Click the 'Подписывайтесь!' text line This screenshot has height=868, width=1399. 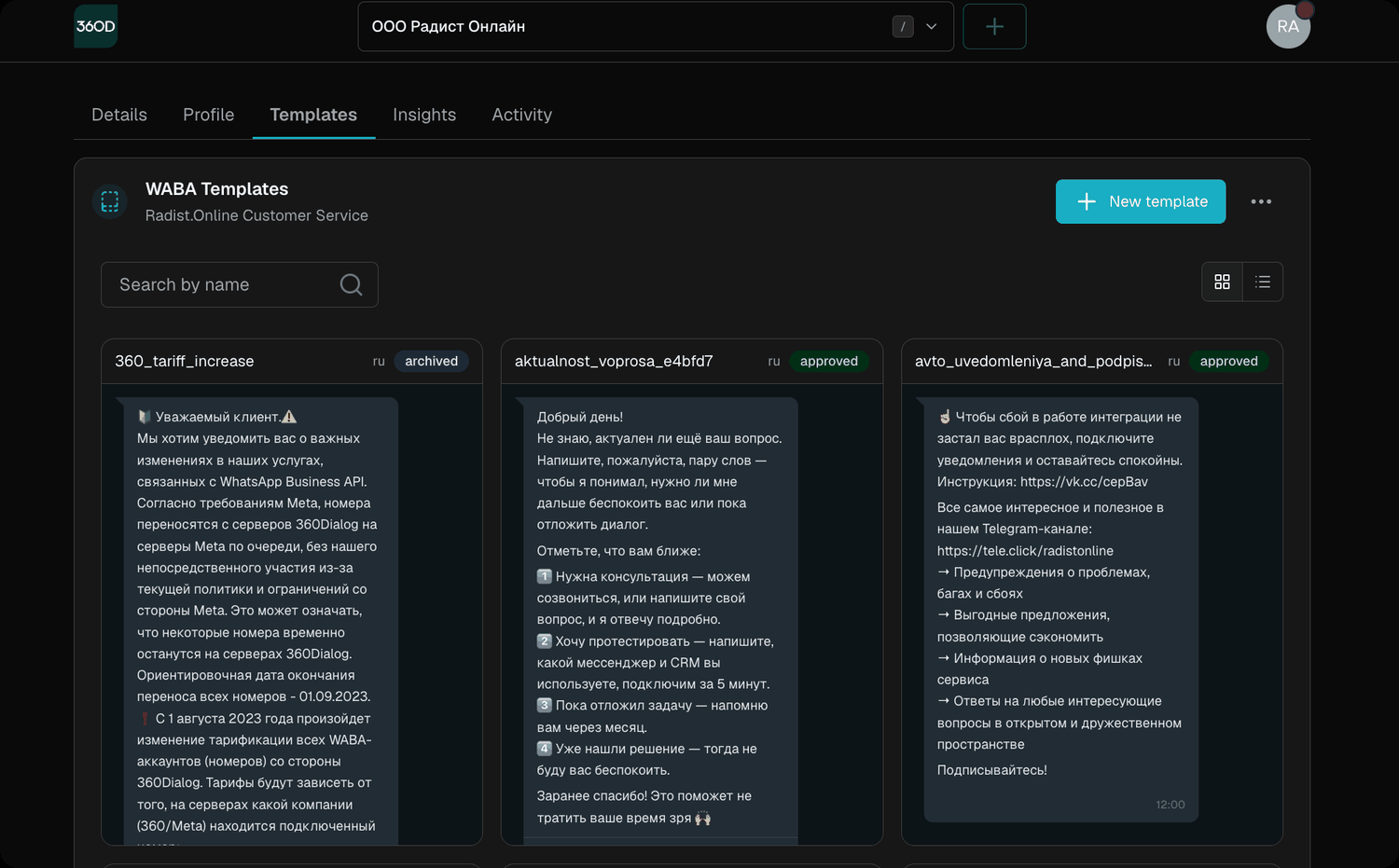(x=992, y=770)
